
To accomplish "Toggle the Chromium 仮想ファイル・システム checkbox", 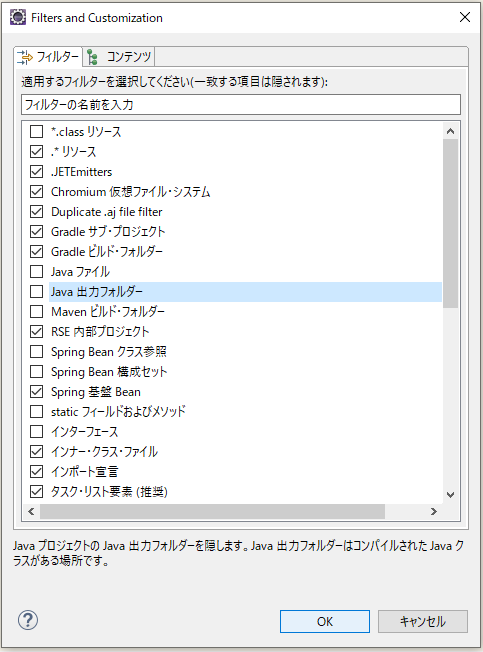I will 37,191.
